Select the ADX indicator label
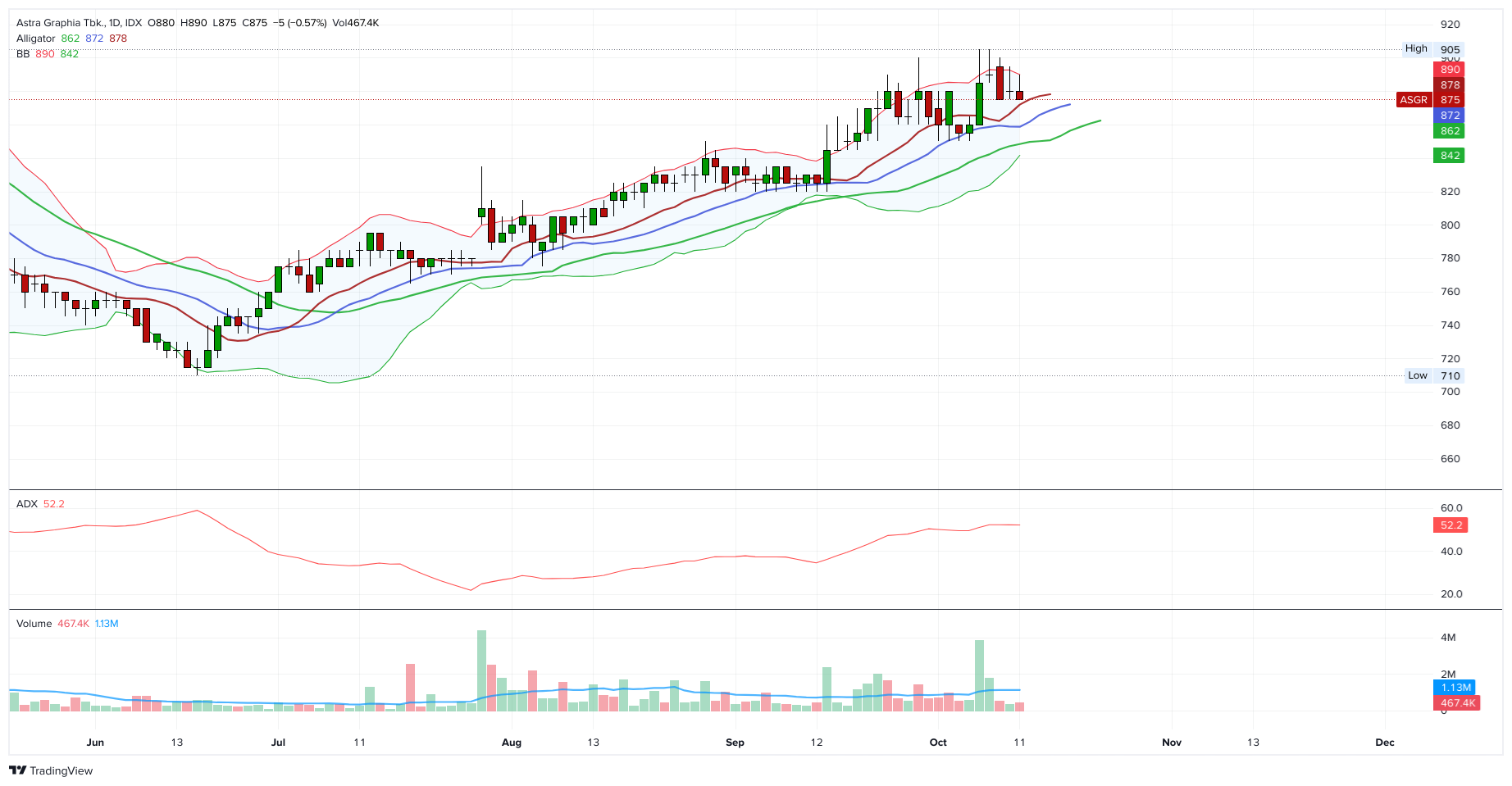 (27, 504)
